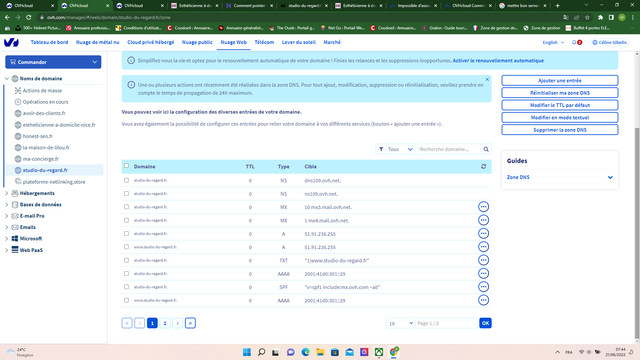Open Tableau de bord menu

[49, 42]
